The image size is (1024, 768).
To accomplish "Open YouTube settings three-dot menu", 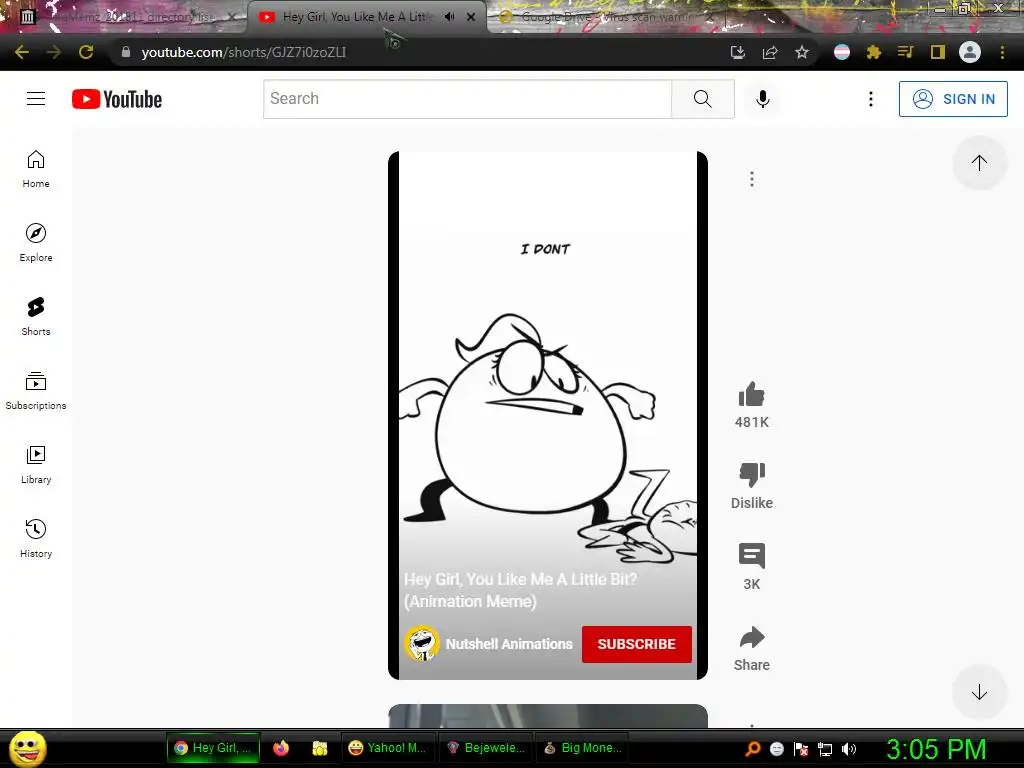I will coord(871,99).
